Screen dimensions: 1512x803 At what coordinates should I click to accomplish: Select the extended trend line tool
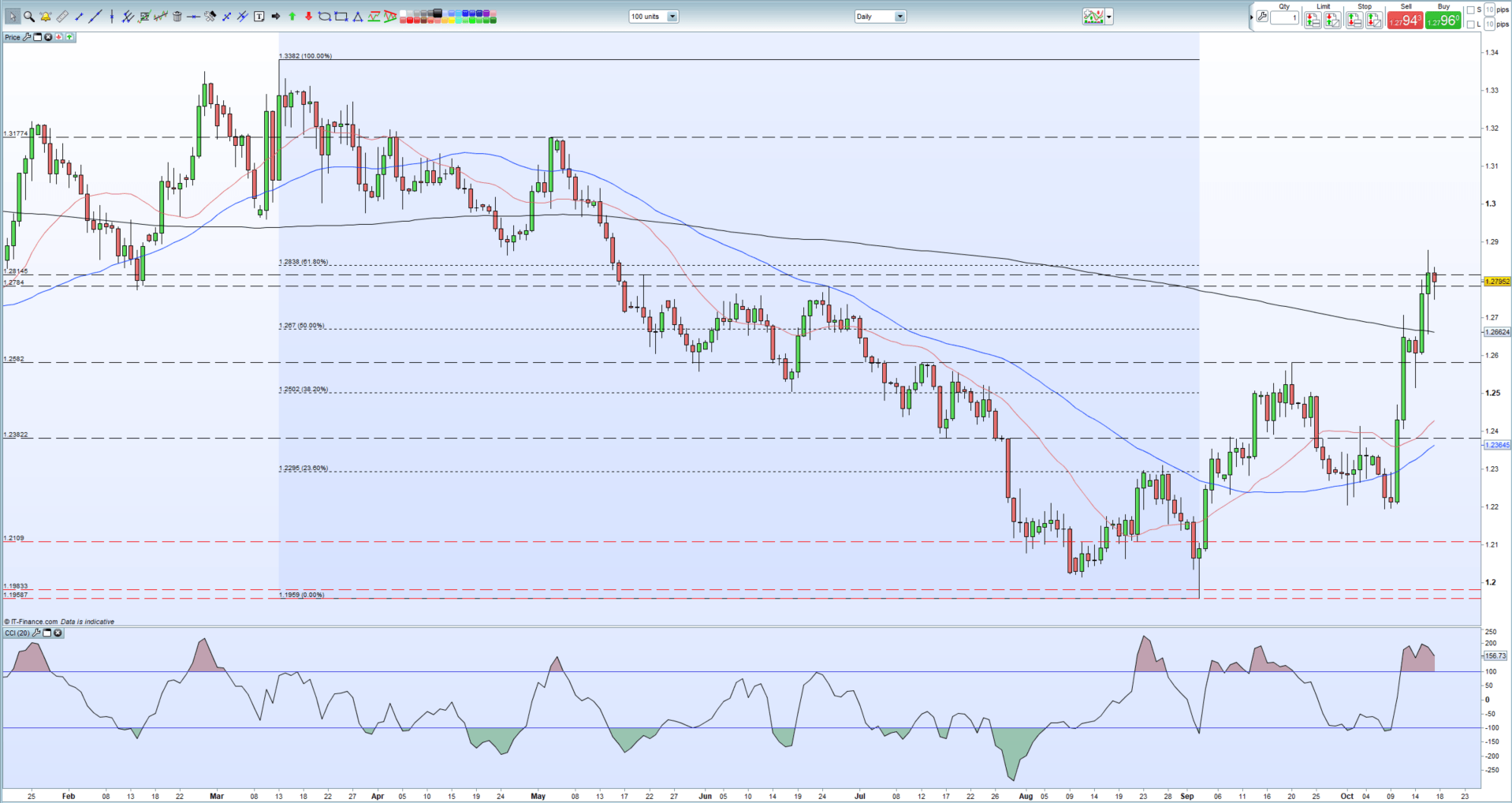point(95,17)
